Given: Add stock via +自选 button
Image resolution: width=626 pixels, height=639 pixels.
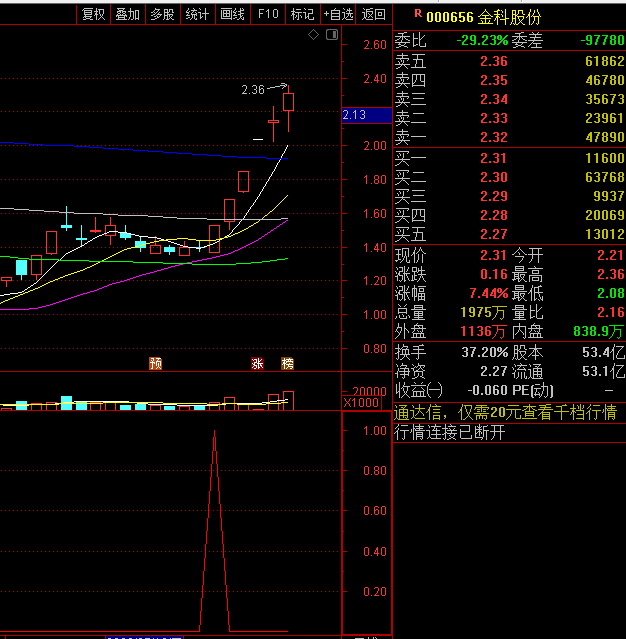Looking at the screenshot, I should click(338, 15).
